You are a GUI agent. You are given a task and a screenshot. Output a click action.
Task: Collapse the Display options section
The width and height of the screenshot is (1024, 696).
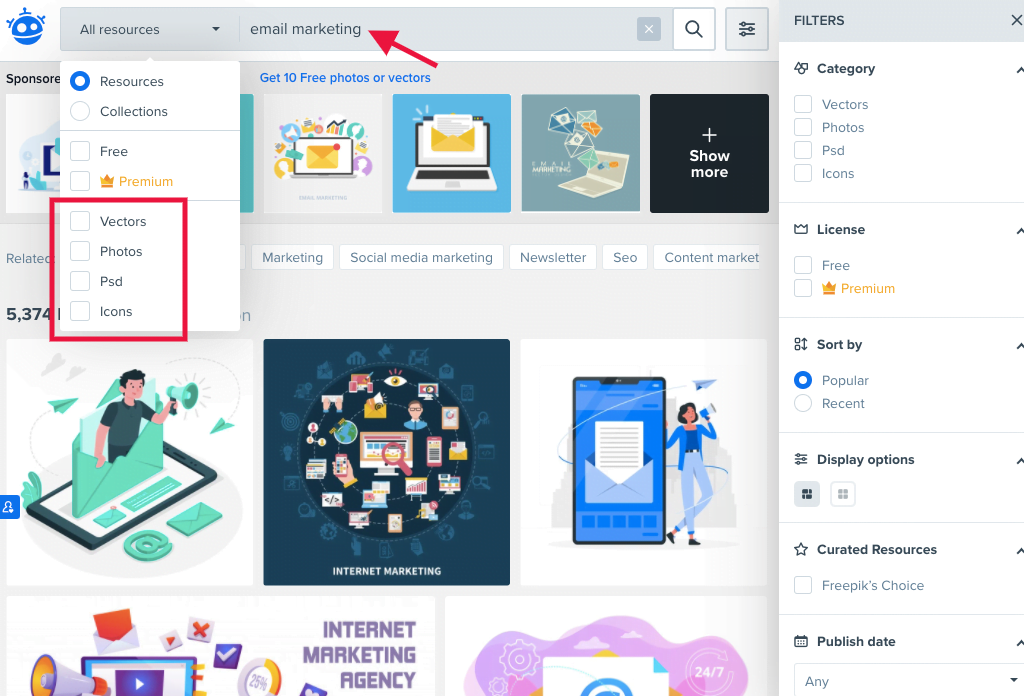1019,460
